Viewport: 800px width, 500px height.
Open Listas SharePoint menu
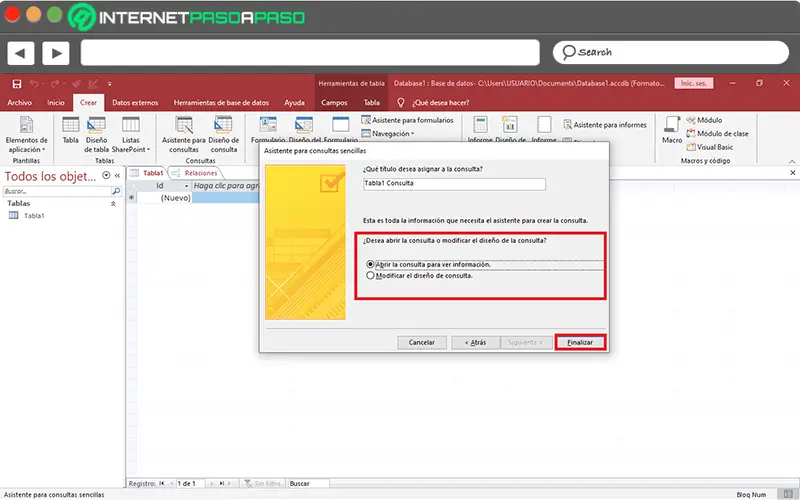tap(131, 134)
